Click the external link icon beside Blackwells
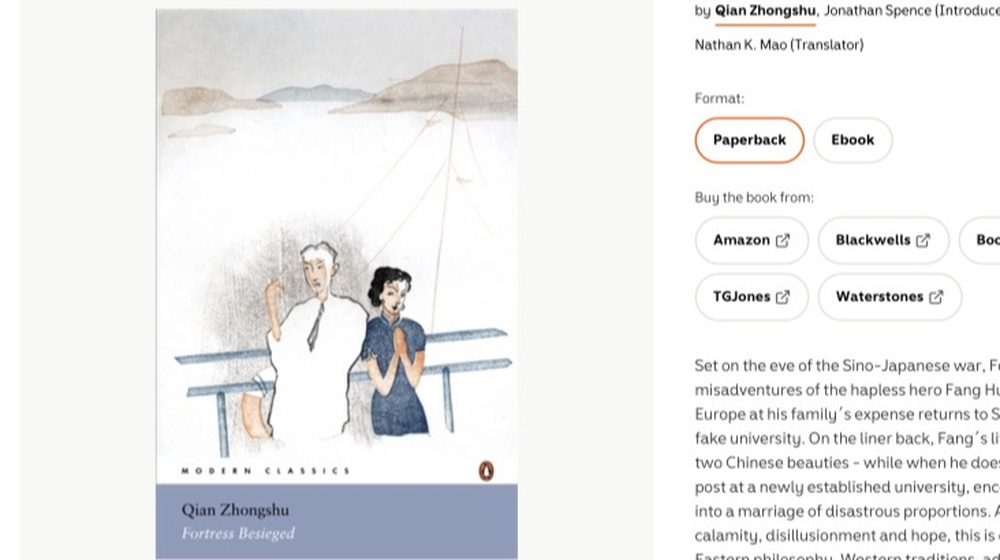The height and width of the screenshot is (560, 1000). coord(923,240)
